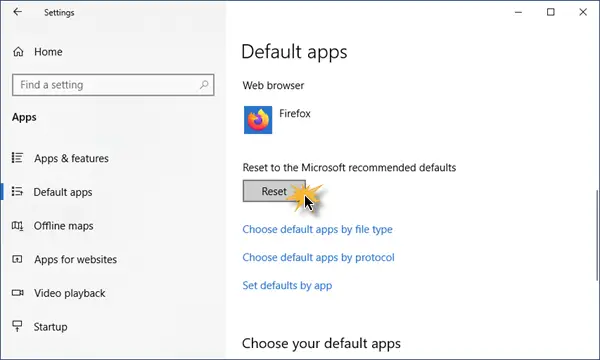Viewport: 600px width, 360px height.
Task: Open Set defaults by app link
Action: [x=287, y=285]
